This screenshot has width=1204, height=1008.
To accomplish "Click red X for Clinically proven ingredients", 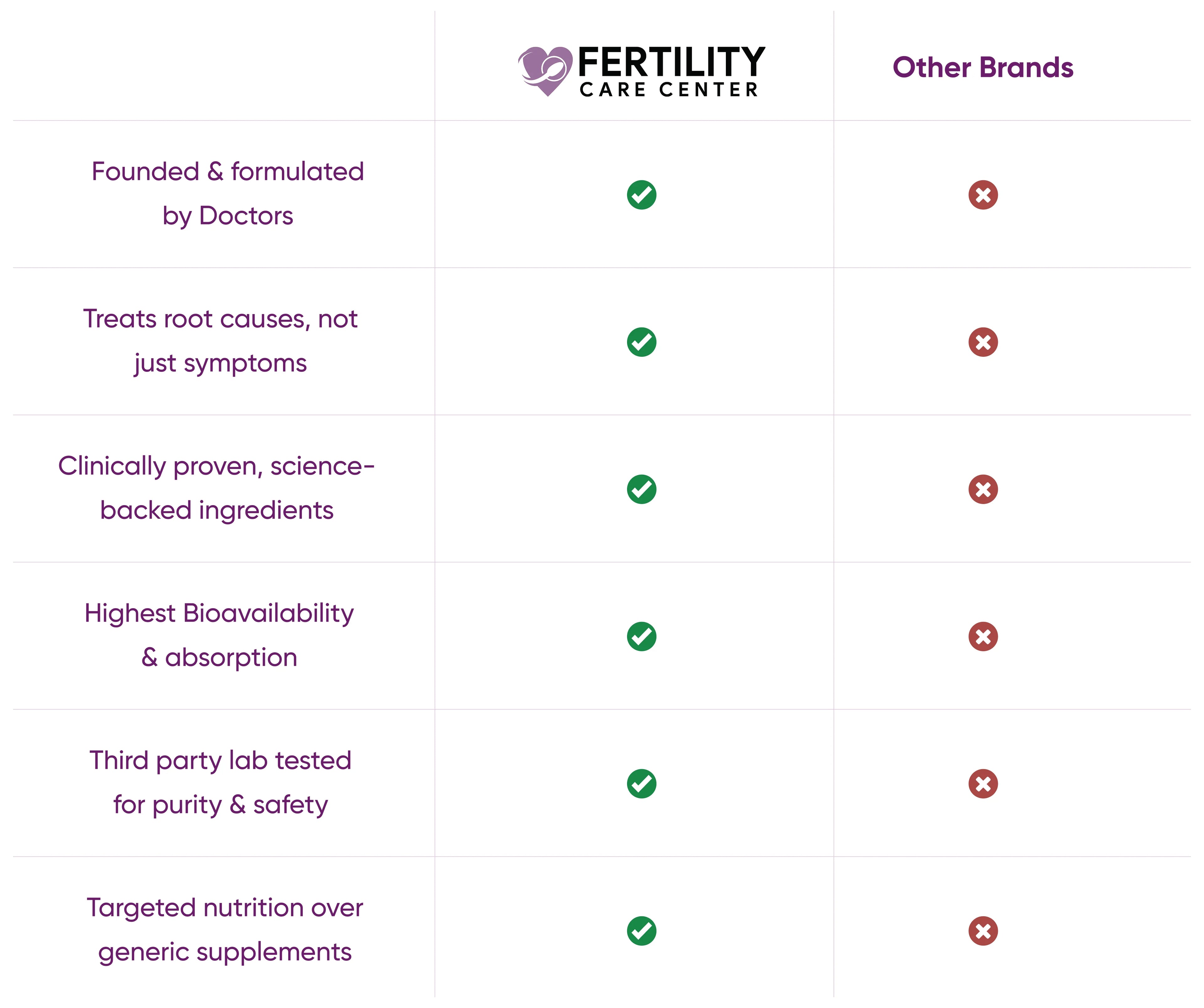I will pos(983,489).
